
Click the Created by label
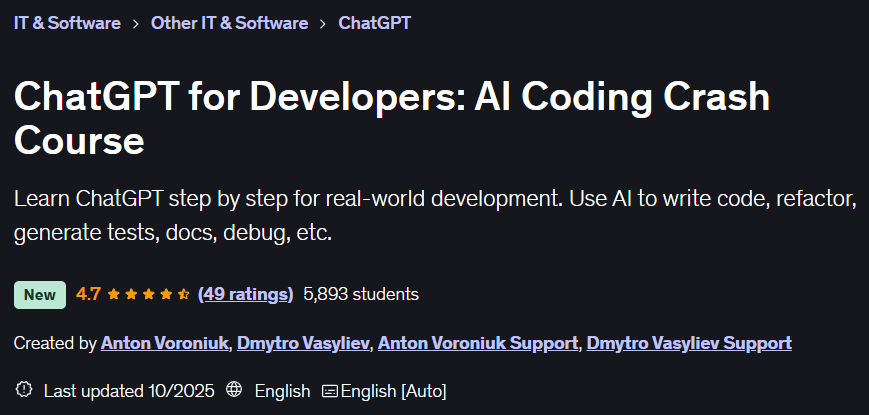pyautogui.click(x=55, y=344)
